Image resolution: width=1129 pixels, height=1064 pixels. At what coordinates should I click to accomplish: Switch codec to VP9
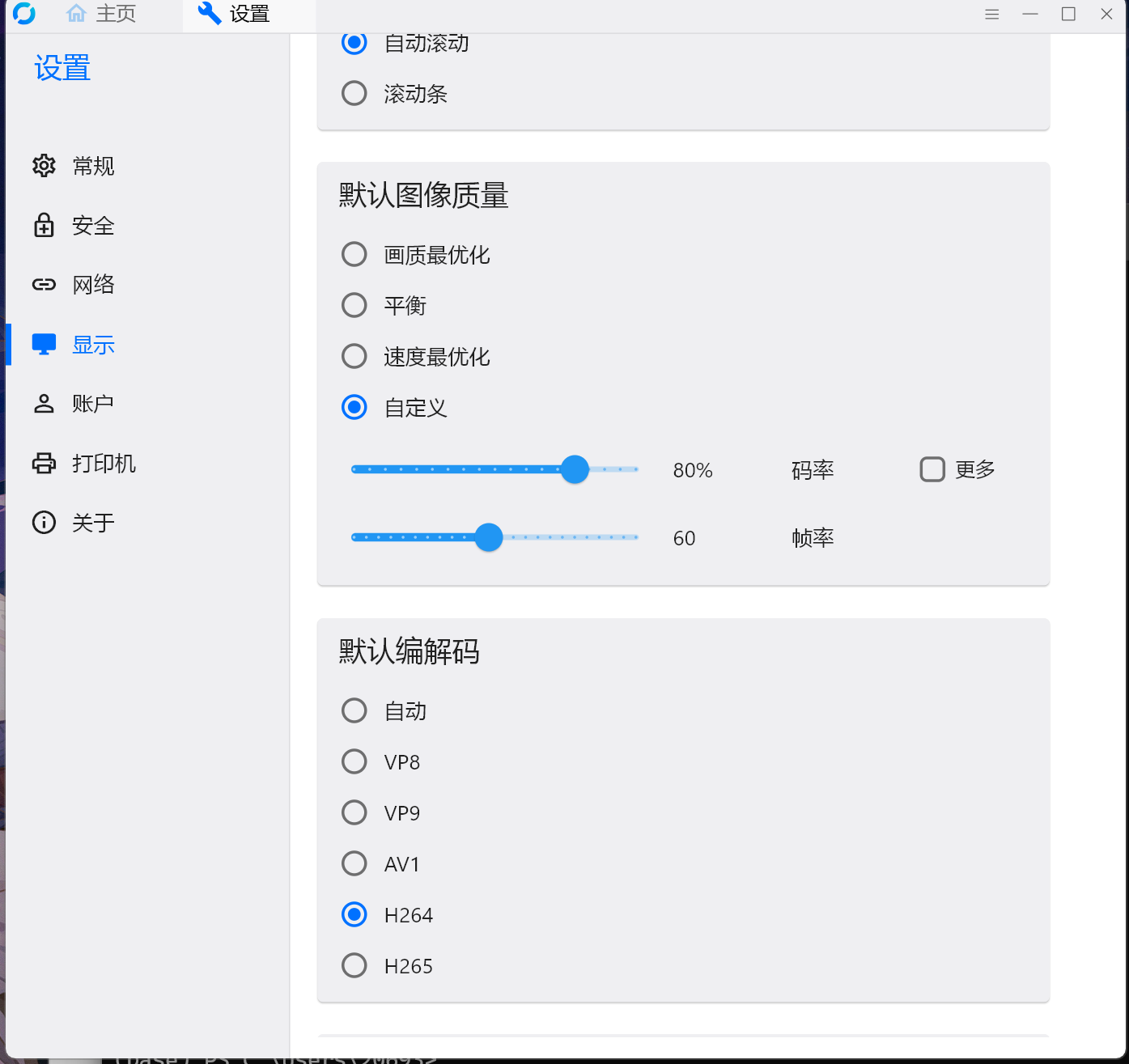point(354,812)
